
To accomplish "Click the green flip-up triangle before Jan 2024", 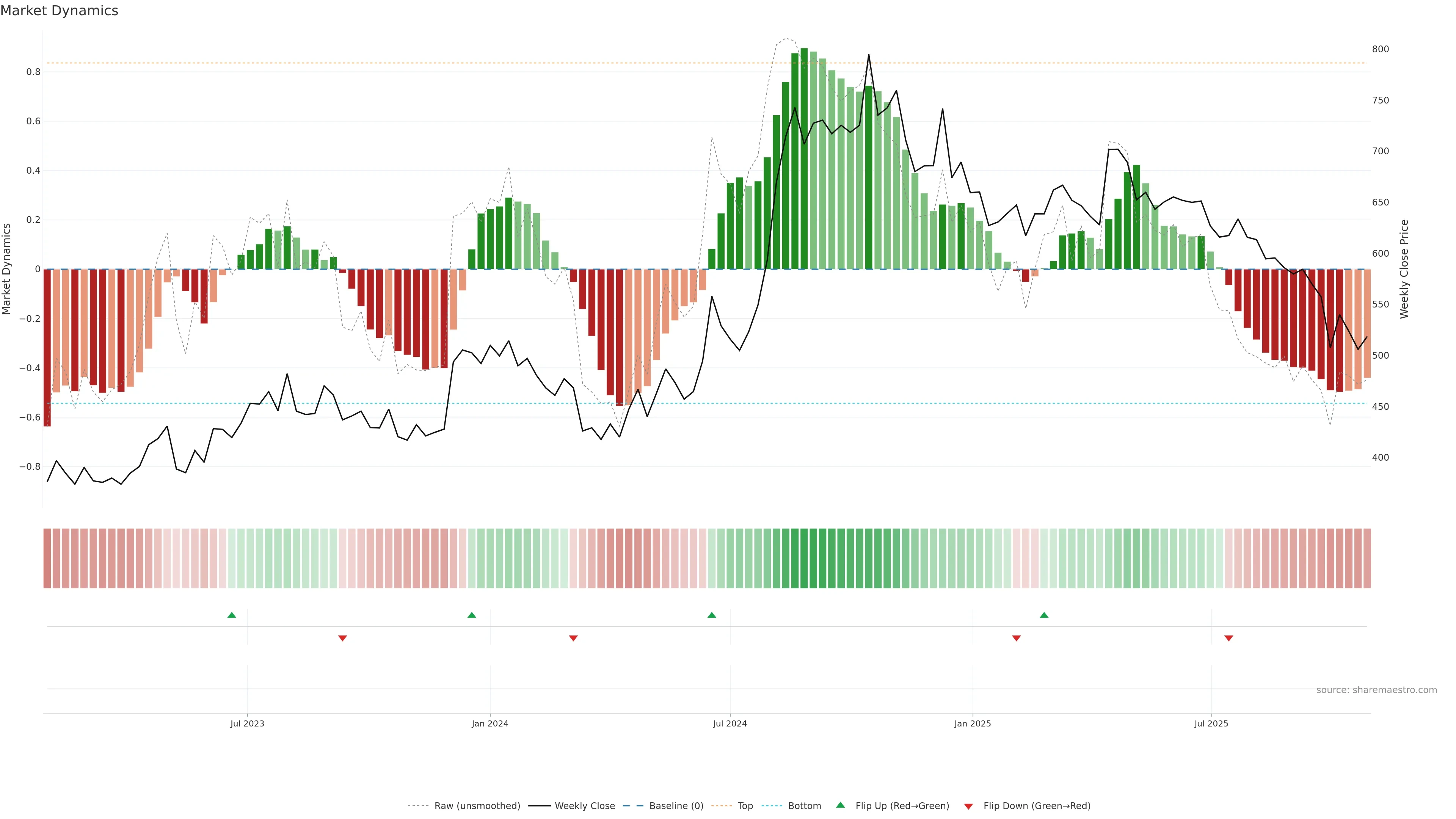I will tap(472, 615).
